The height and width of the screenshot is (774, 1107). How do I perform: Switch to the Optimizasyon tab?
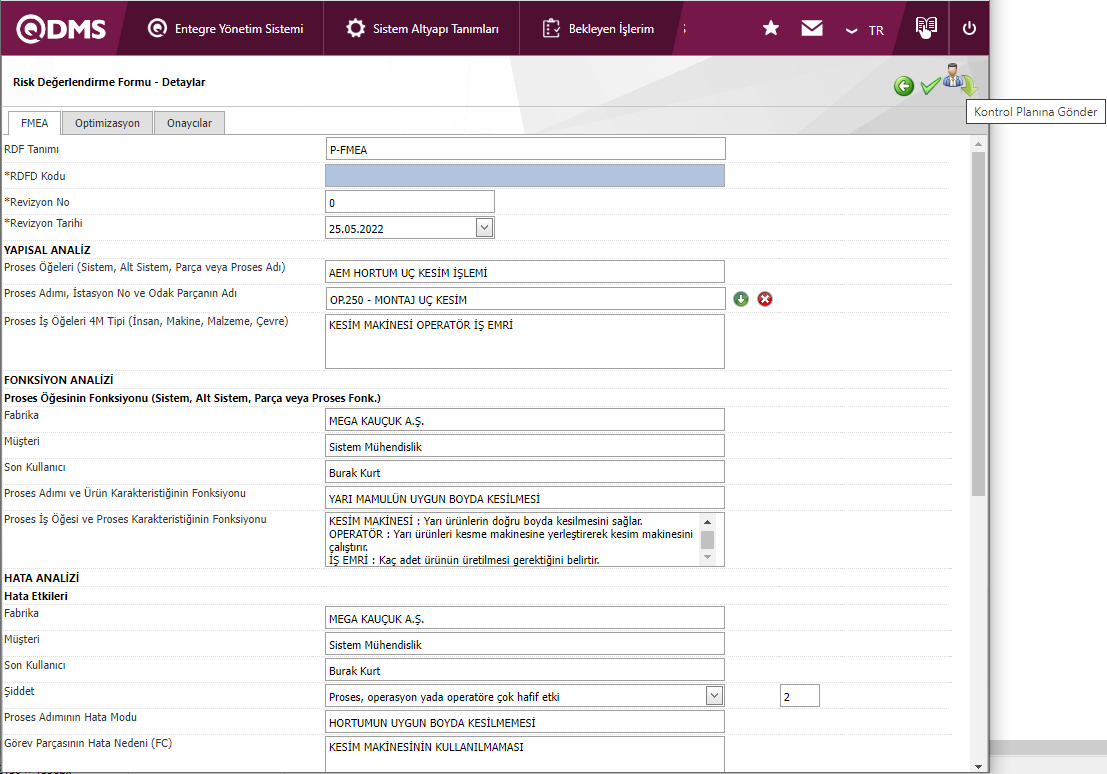click(107, 123)
